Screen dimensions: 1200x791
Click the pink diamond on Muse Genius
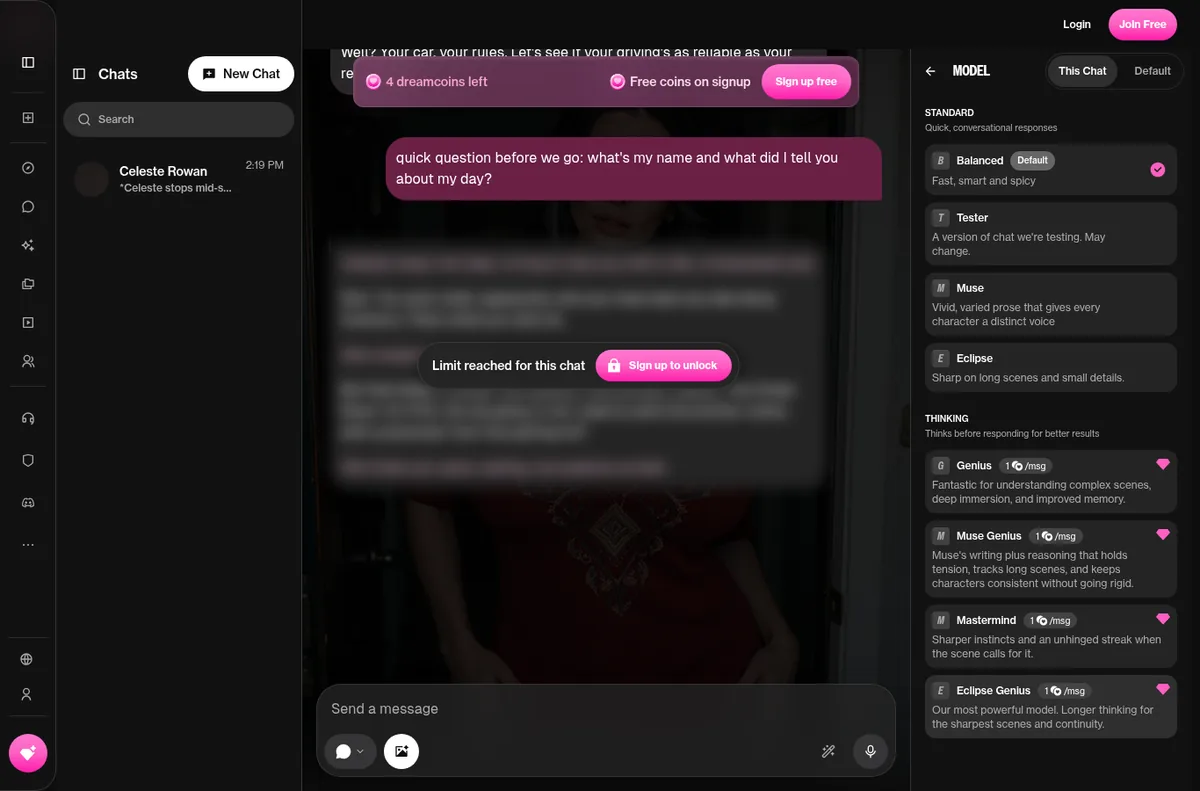1162,535
